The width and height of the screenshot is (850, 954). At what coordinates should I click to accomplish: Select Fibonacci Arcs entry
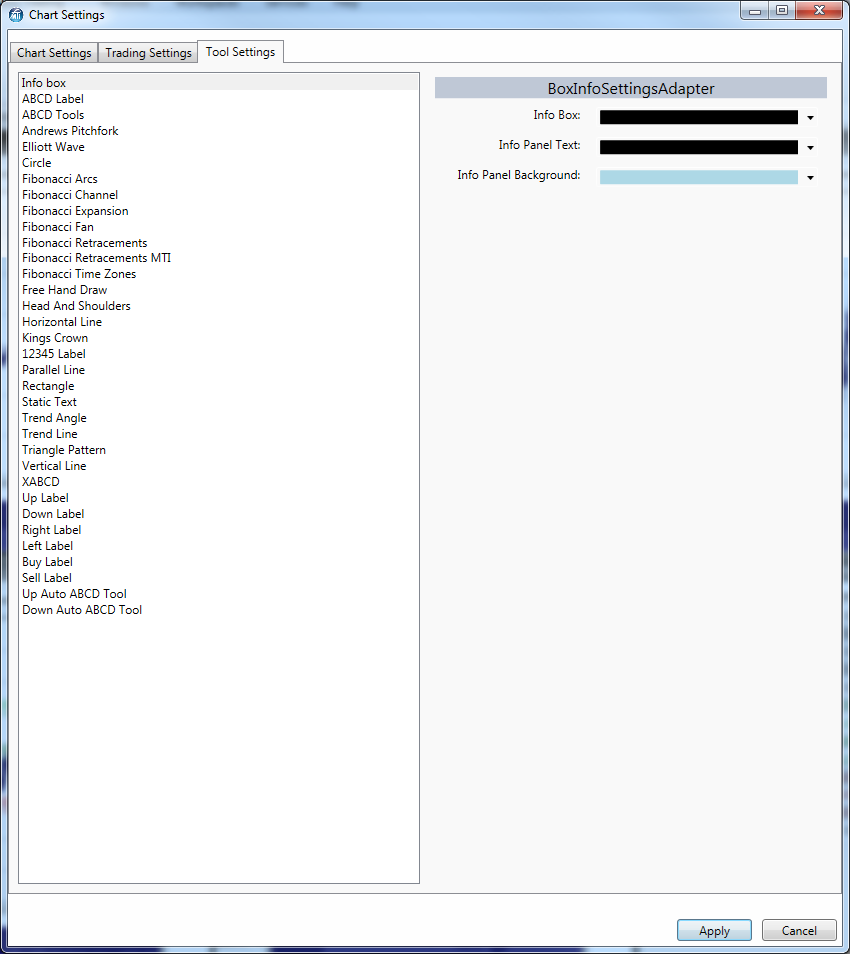click(x=219, y=179)
